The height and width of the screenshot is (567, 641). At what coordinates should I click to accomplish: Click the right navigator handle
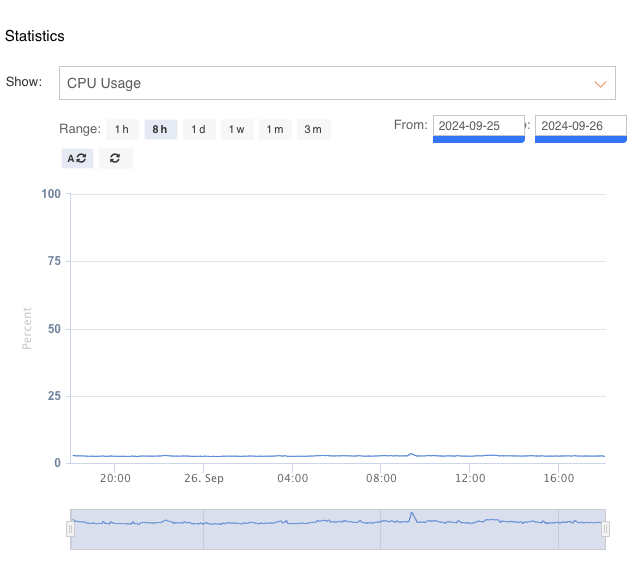pos(605,529)
